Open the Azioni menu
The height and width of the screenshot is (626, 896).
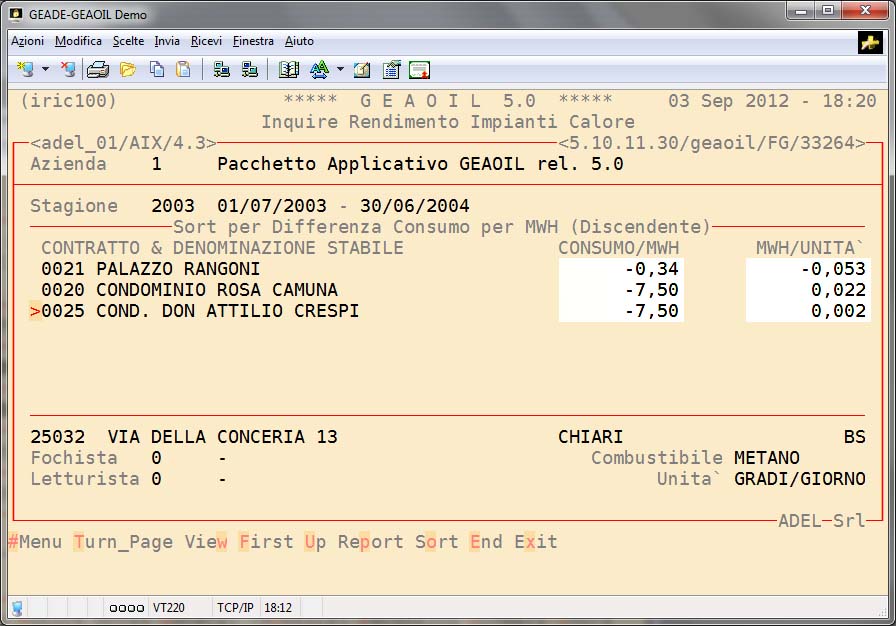[27, 41]
